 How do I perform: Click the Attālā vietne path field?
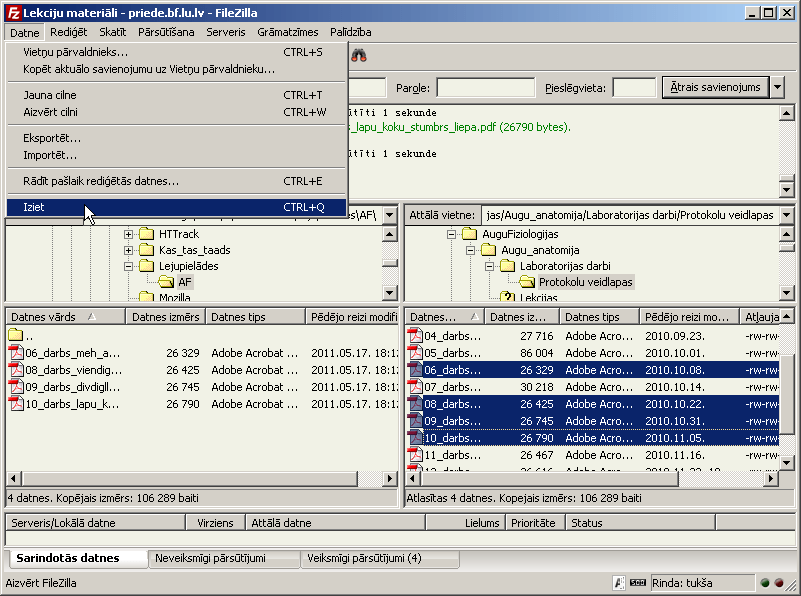(630, 215)
